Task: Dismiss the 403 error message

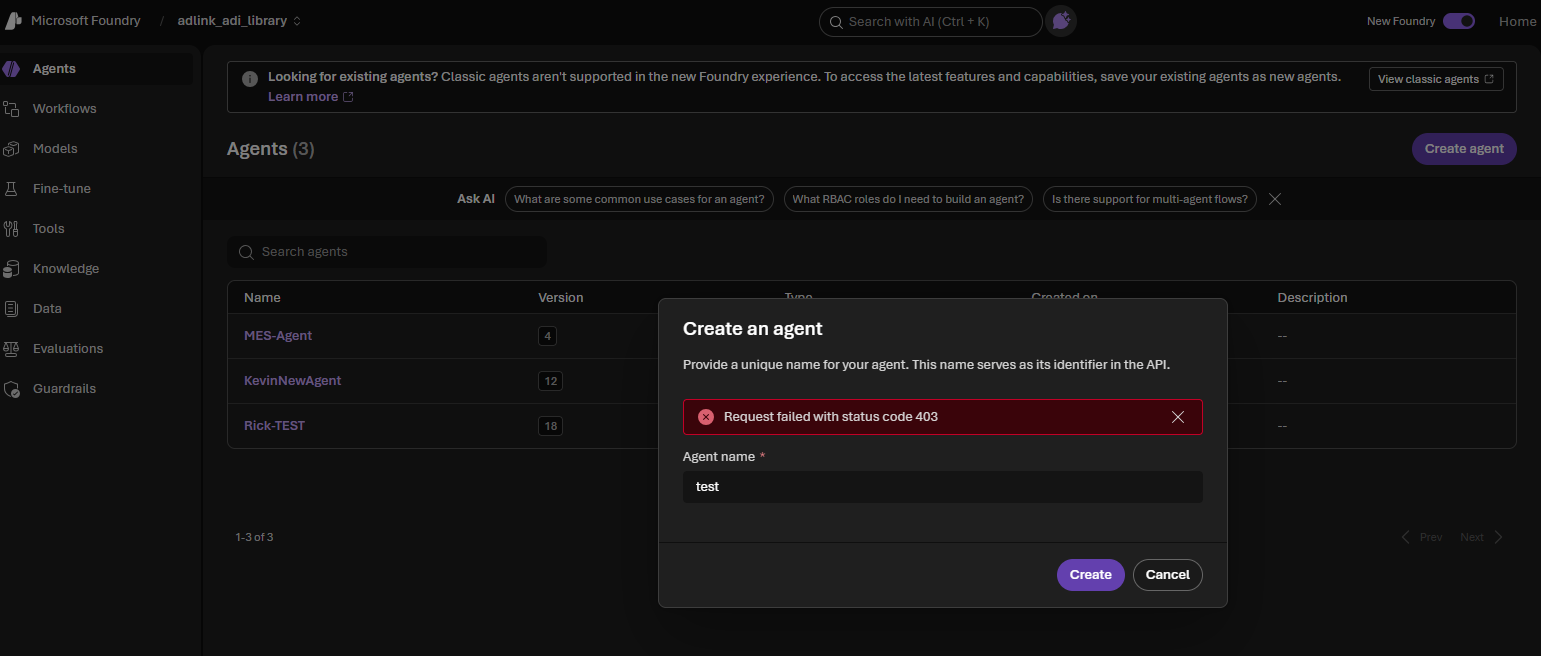Action: pyautogui.click(x=1178, y=417)
